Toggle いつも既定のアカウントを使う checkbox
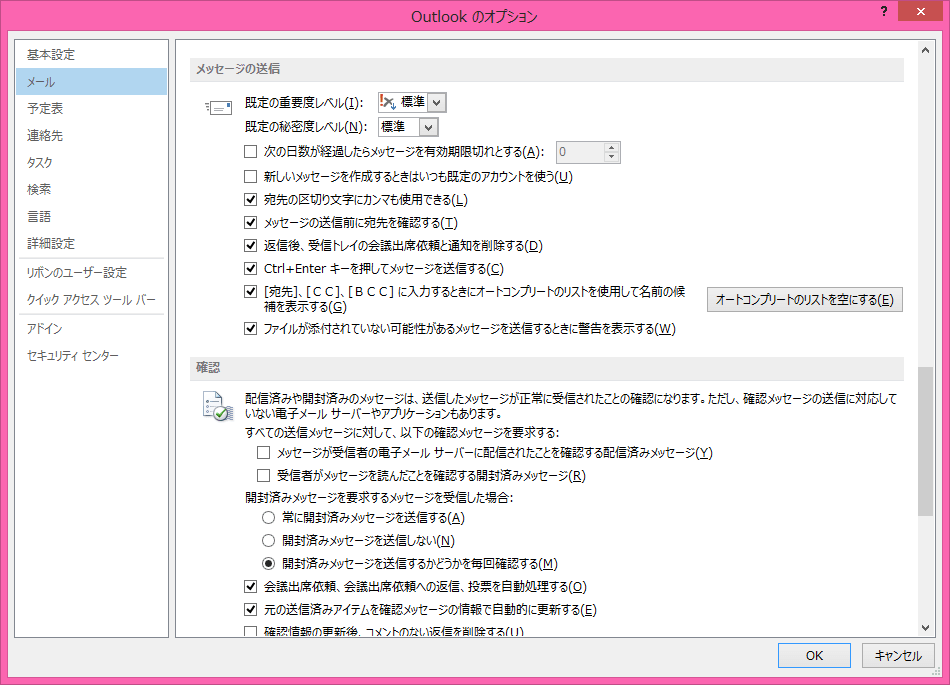This screenshot has height=685, width=950. pyautogui.click(x=250, y=176)
